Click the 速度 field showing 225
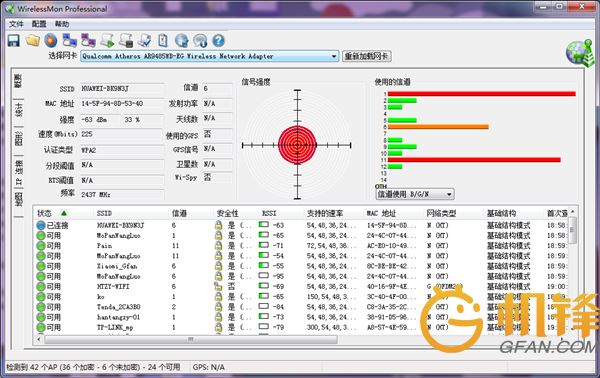Viewport: 600px width, 378px height. point(122,134)
